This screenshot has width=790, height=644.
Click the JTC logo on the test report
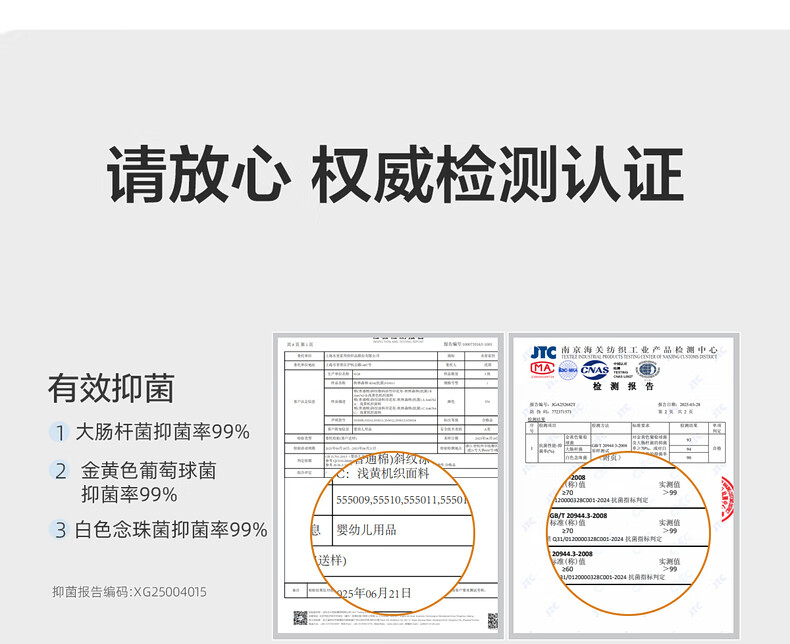pos(543,352)
